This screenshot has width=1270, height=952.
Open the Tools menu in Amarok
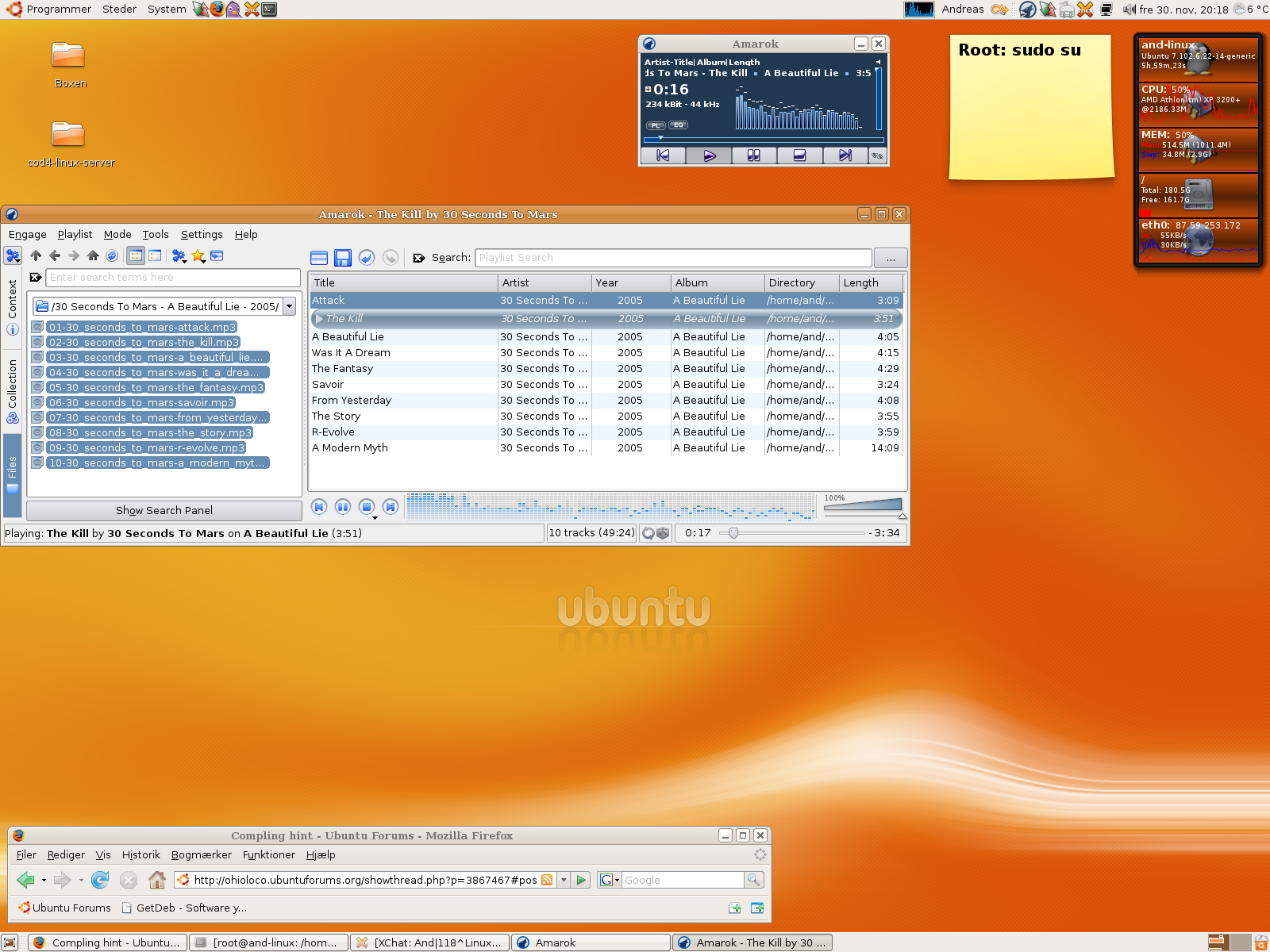coord(156,234)
